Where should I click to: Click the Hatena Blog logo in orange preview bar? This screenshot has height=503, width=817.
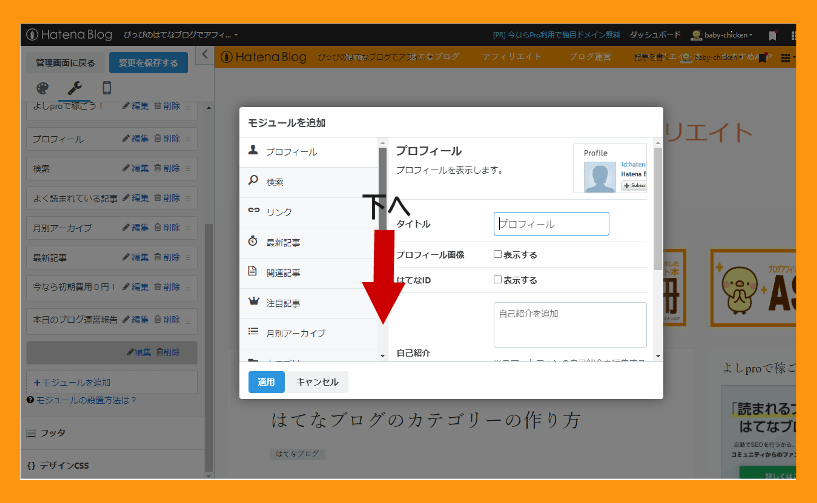point(264,57)
